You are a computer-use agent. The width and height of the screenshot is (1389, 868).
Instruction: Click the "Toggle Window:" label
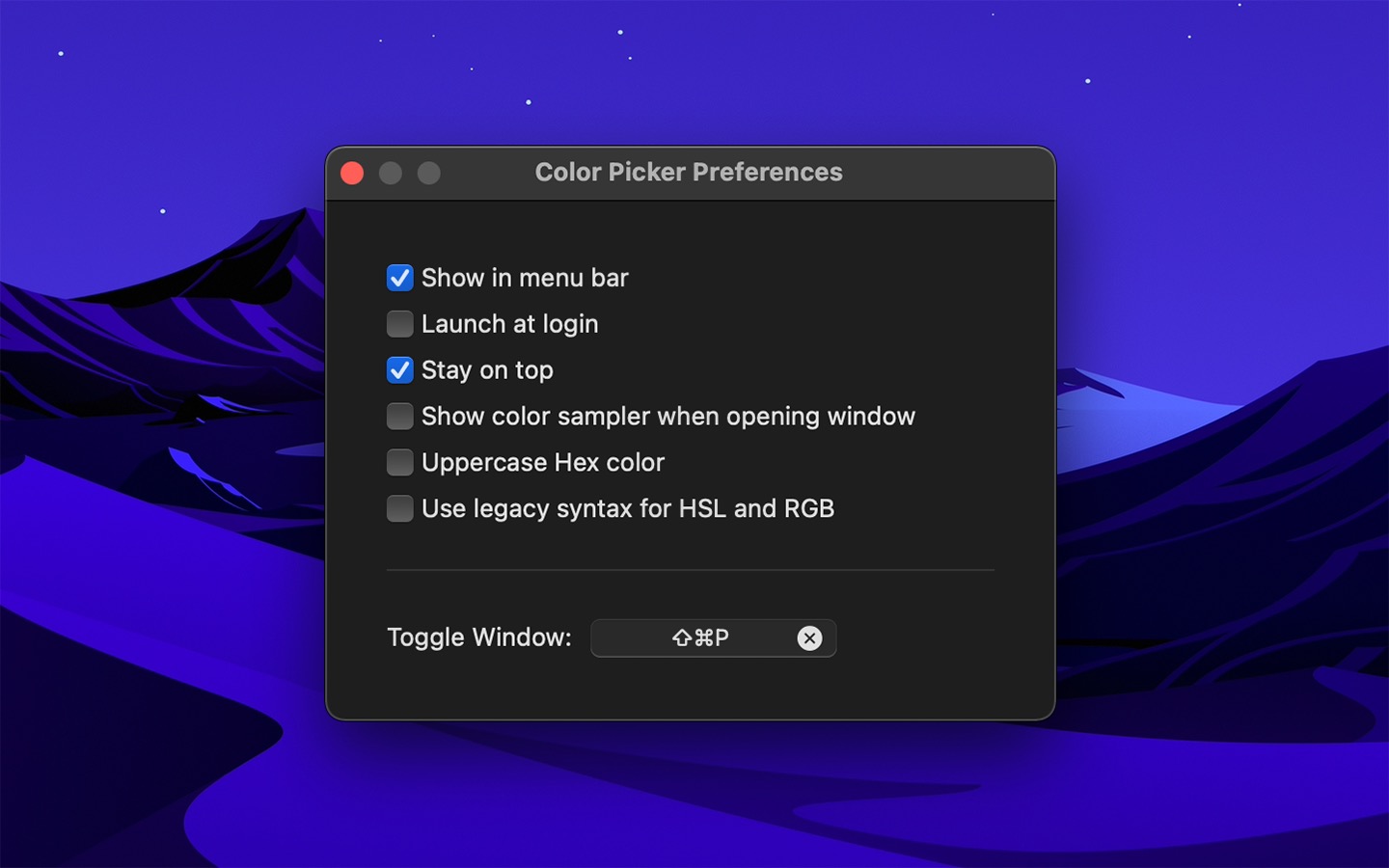[x=479, y=637]
